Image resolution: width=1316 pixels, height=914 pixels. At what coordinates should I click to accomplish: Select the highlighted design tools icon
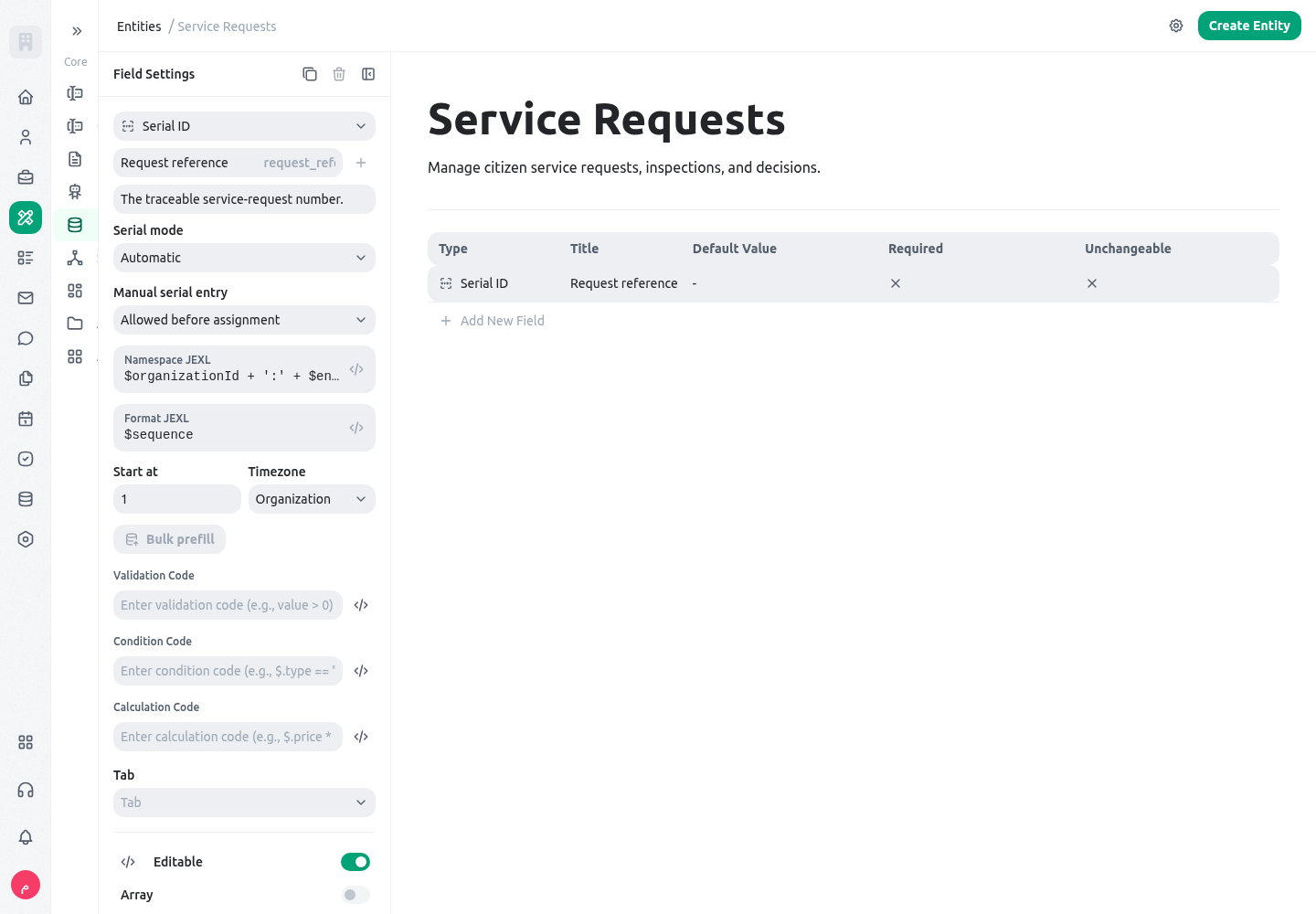[x=26, y=218]
